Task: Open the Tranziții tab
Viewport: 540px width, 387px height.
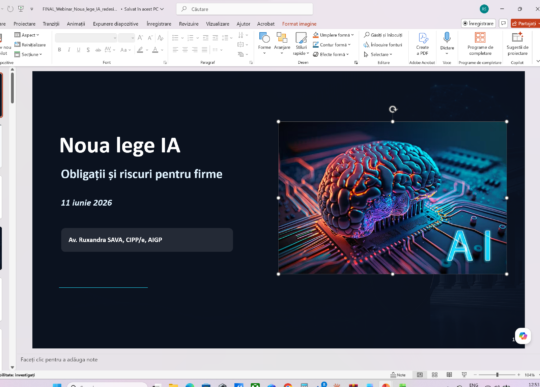Action: 51,24
